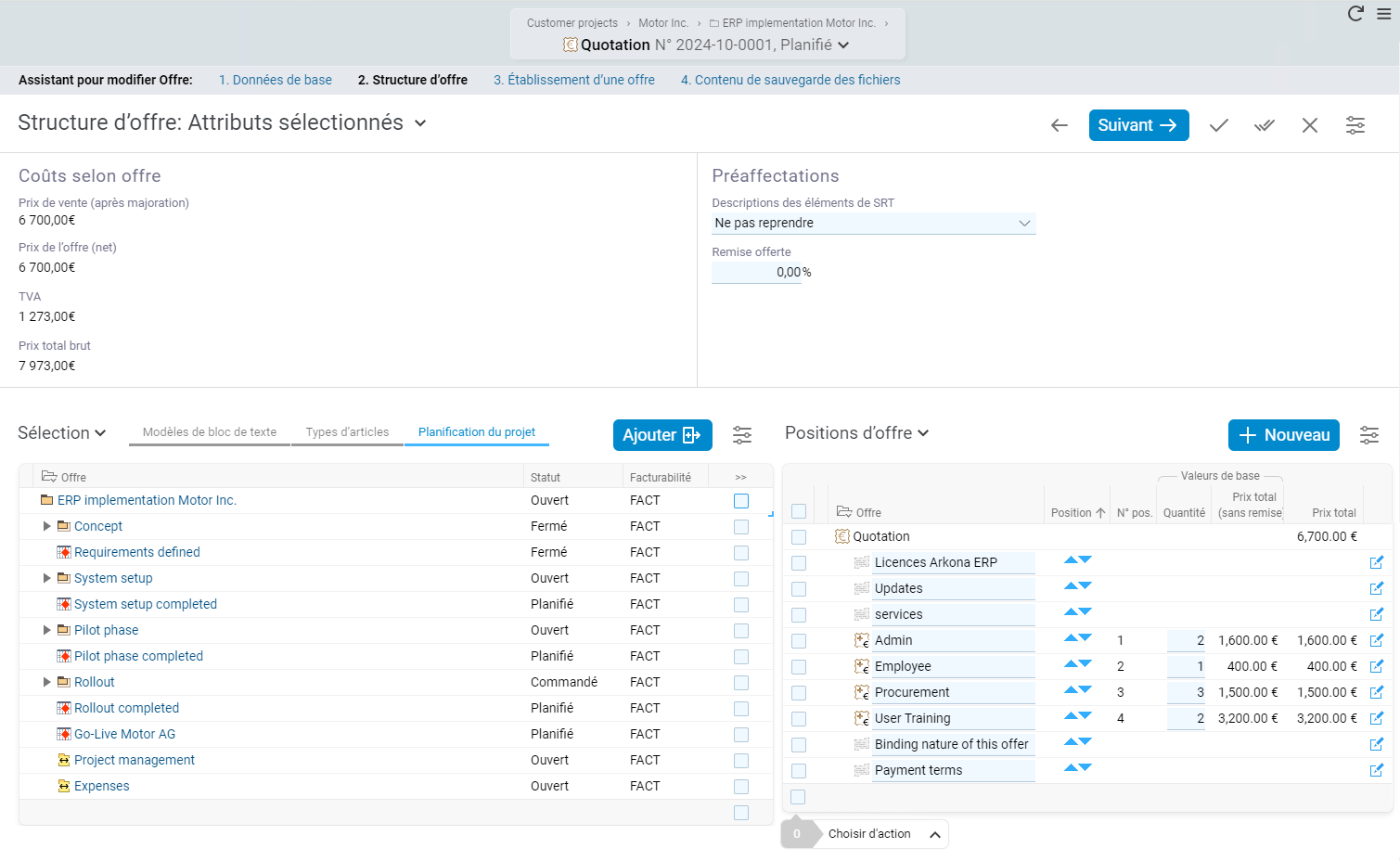Expand the Pilot phase tree node
The height and width of the screenshot is (861, 1400).
click(x=47, y=631)
